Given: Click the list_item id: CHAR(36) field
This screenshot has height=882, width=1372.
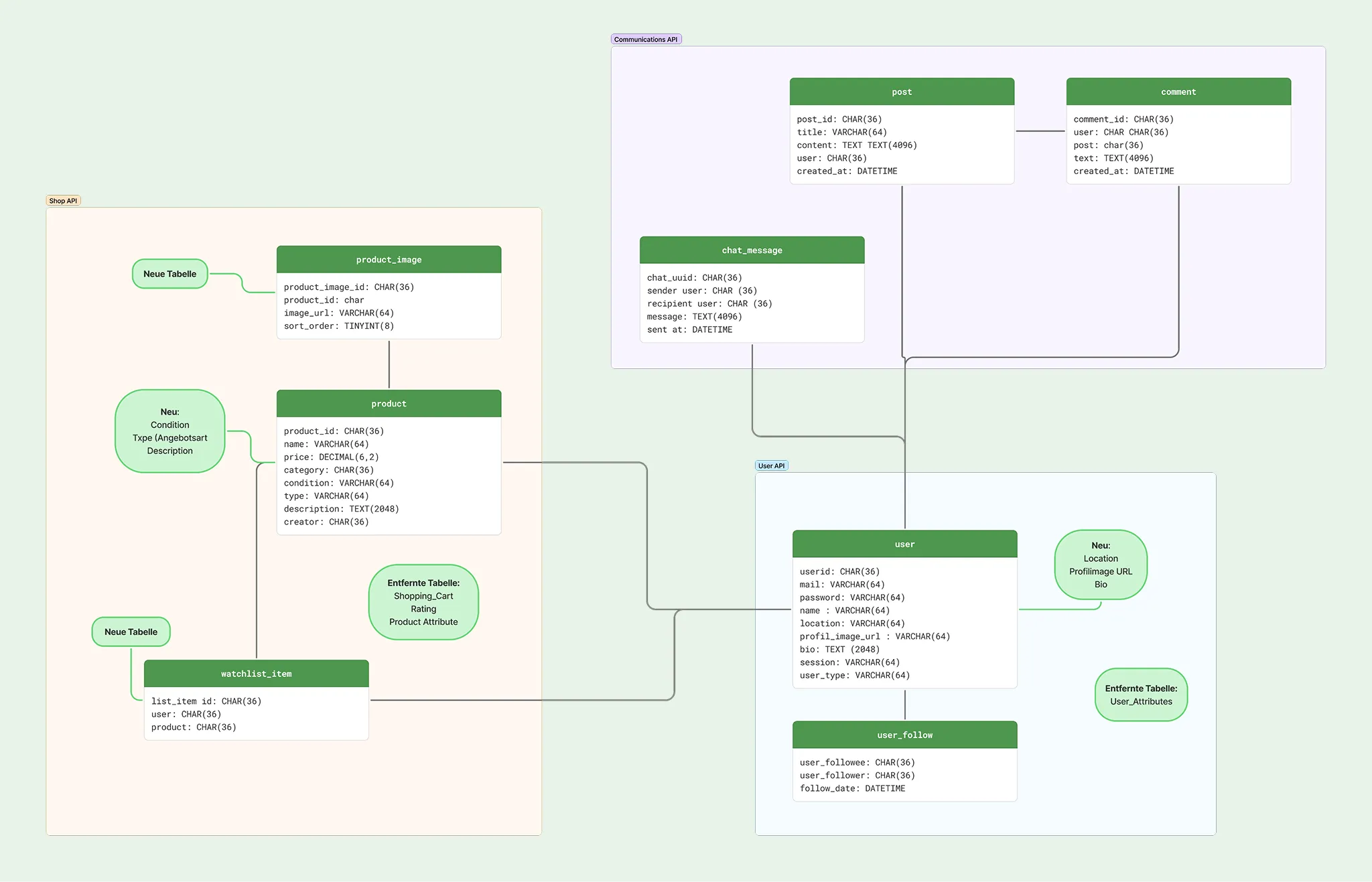Looking at the screenshot, I should [x=206, y=701].
